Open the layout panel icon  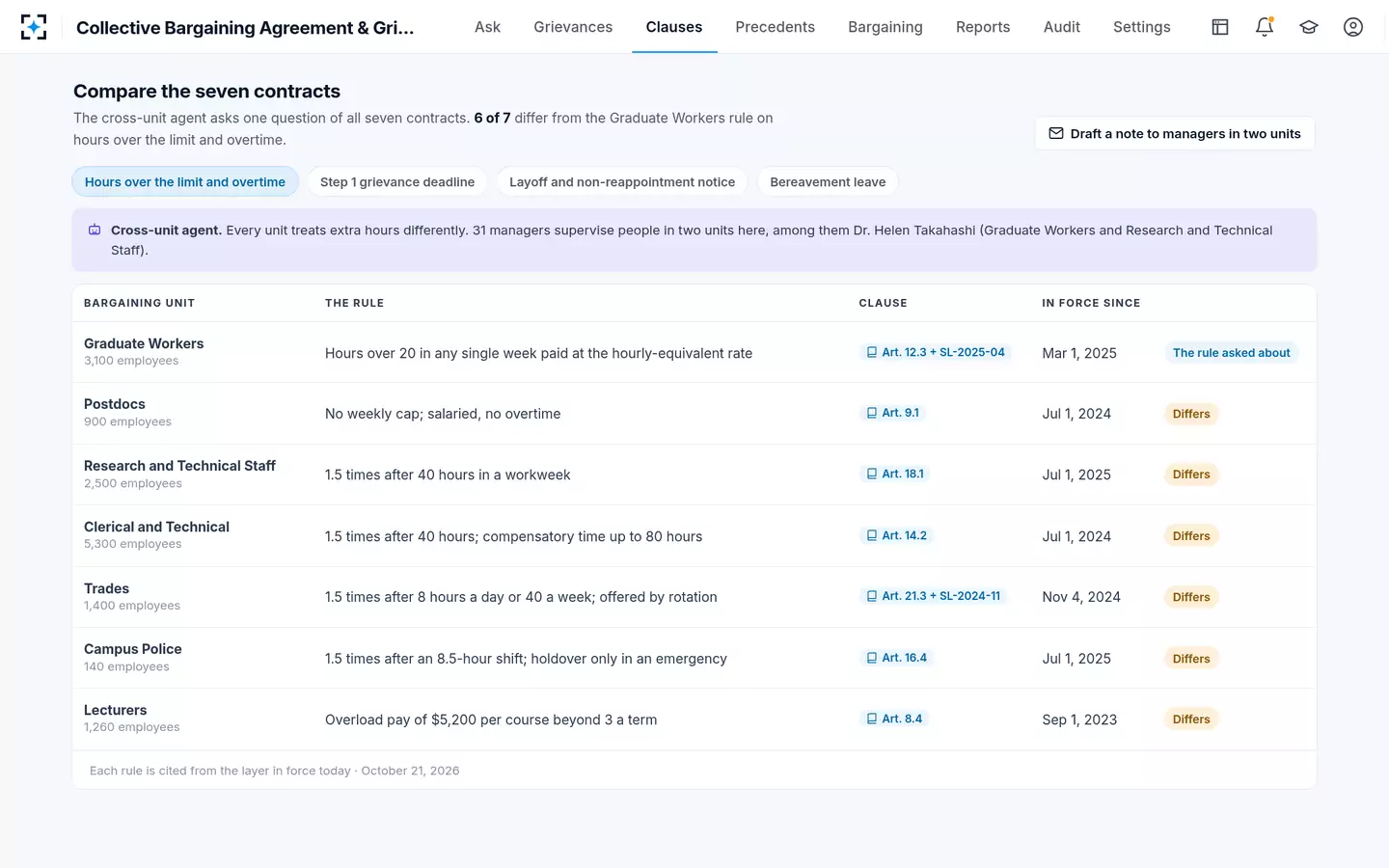pyautogui.click(x=1220, y=27)
